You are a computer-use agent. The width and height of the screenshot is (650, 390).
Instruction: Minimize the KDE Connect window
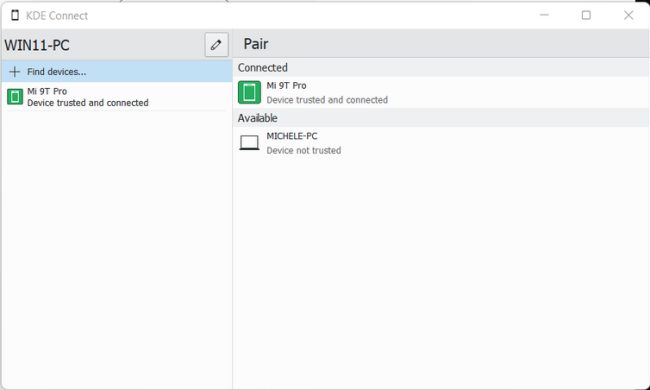(544, 15)
